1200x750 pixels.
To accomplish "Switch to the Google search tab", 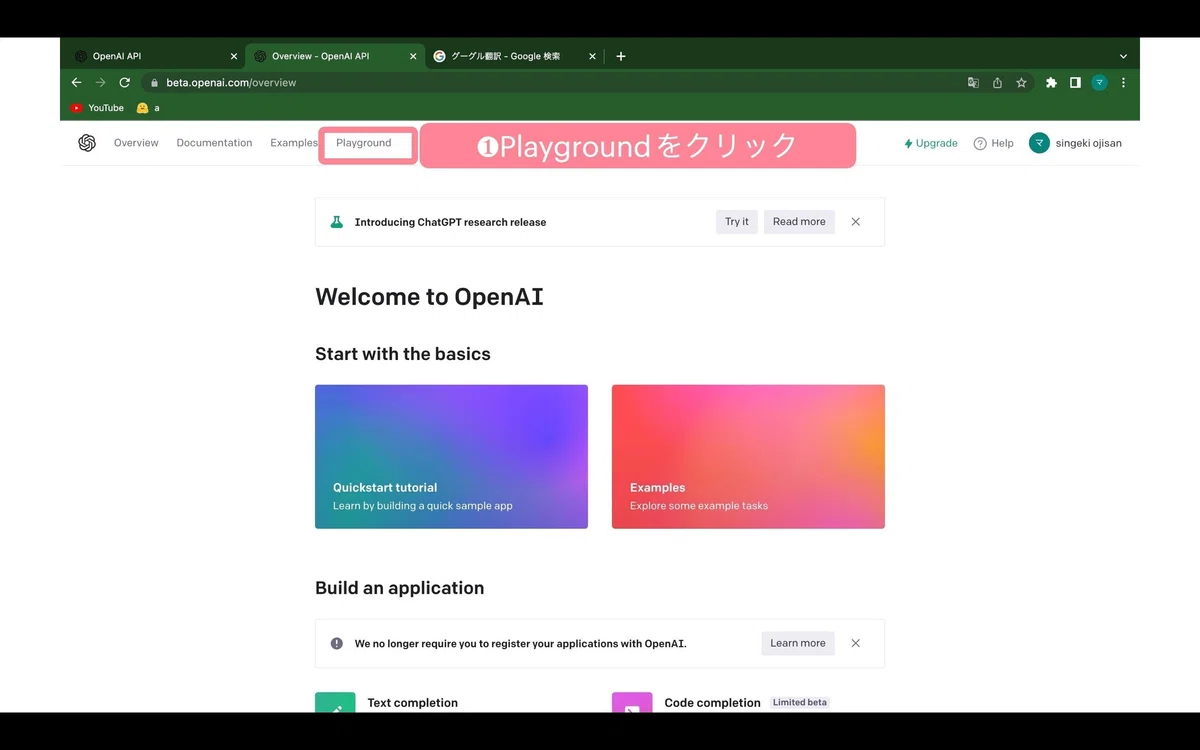I will click(515, 56).
